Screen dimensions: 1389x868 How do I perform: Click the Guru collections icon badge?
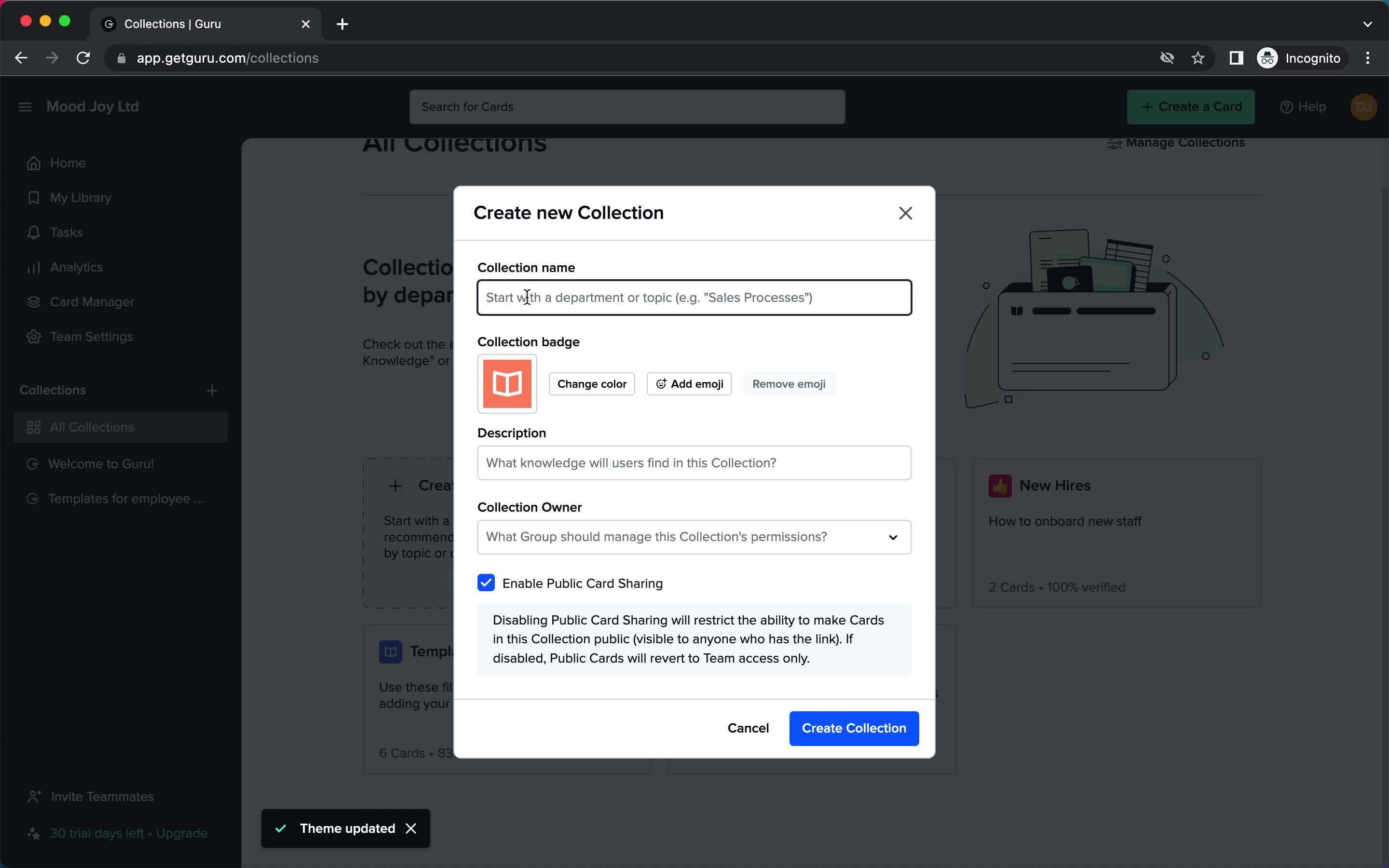pos(506,384)
